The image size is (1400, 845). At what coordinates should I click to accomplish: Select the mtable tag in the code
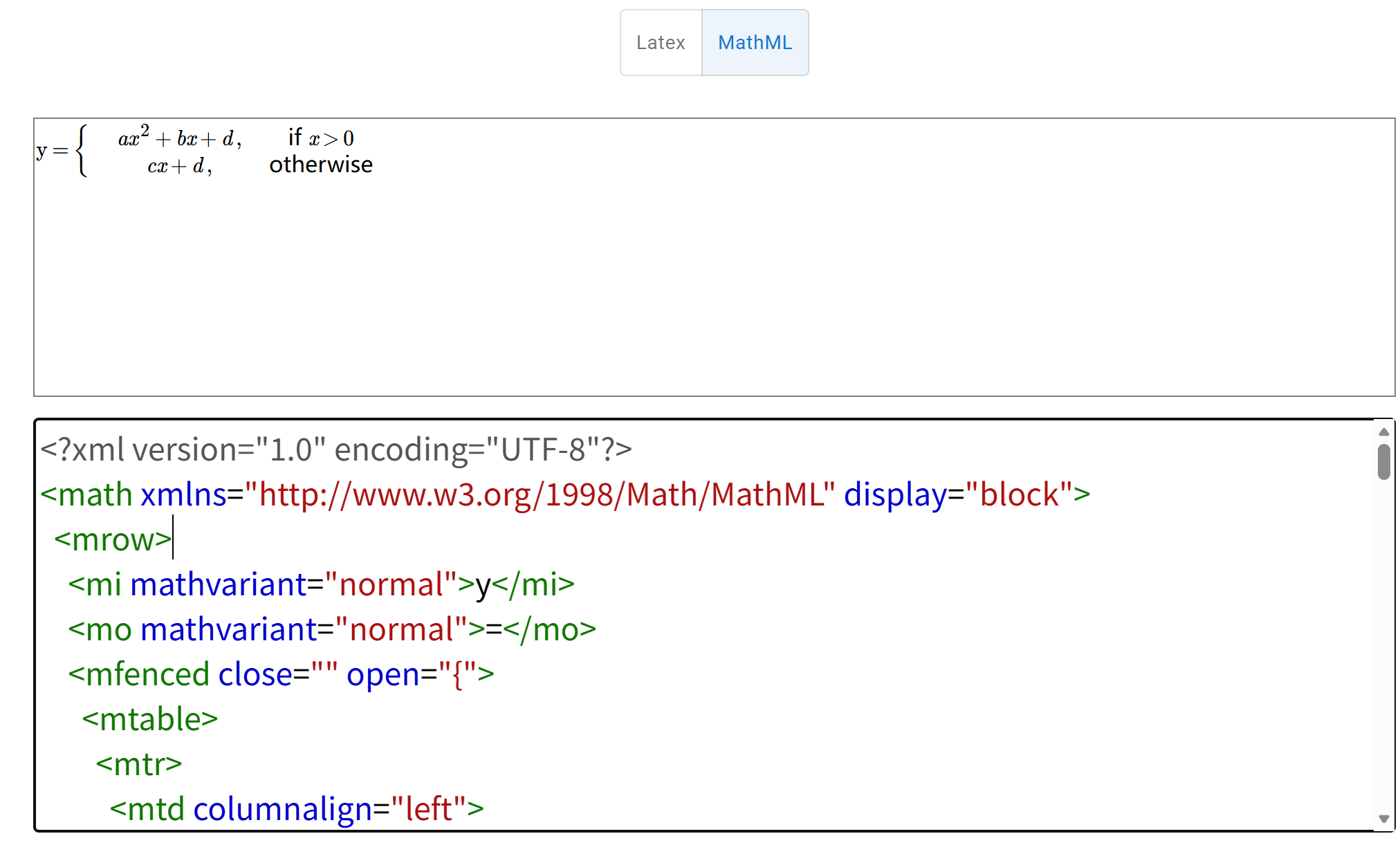pos(149,719)
